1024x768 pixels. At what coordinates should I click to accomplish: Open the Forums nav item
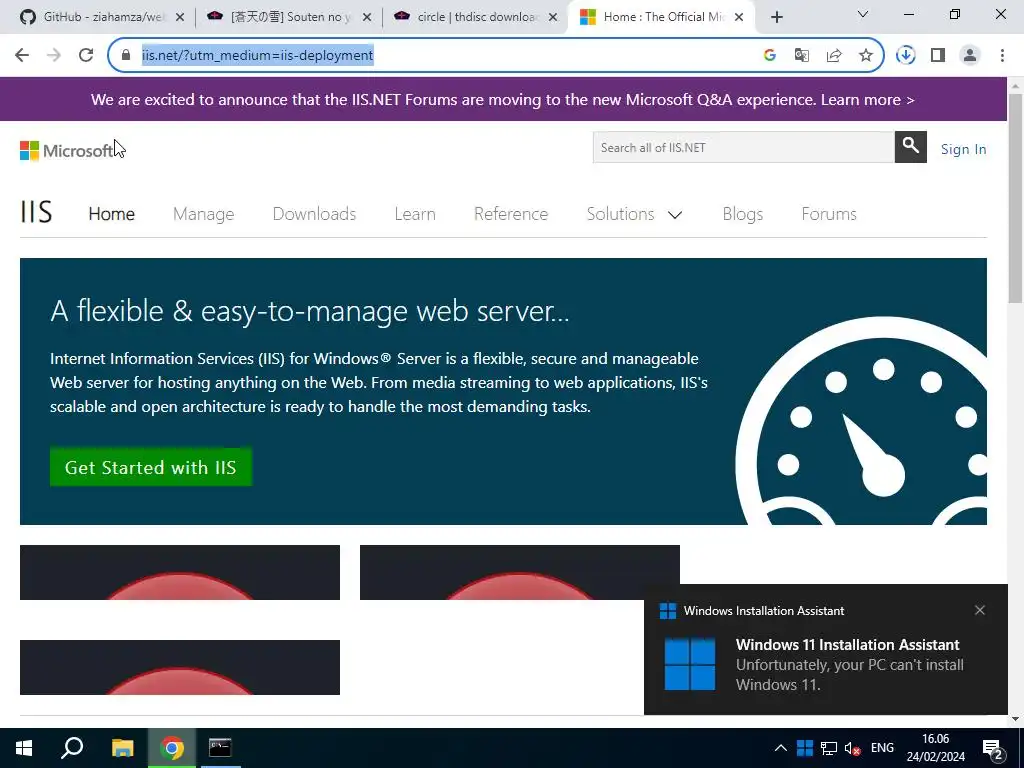pyautogui.click(x=829, y=214)
